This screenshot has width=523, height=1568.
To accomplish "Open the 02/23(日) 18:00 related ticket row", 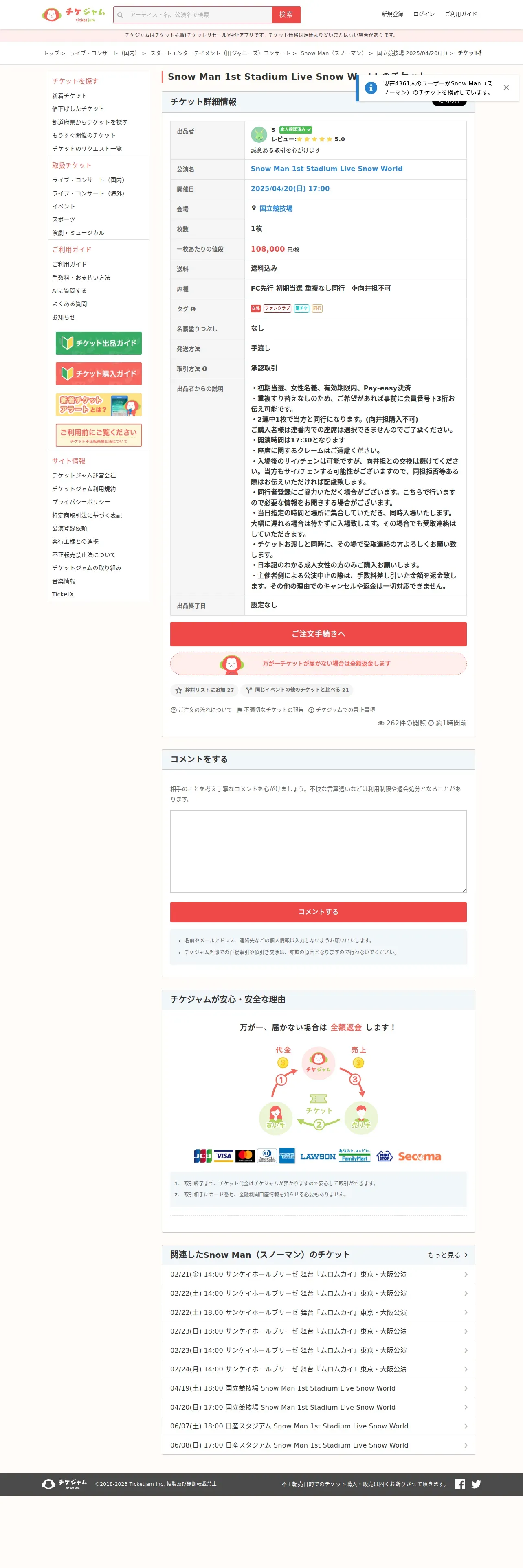I will (319, 1331).
